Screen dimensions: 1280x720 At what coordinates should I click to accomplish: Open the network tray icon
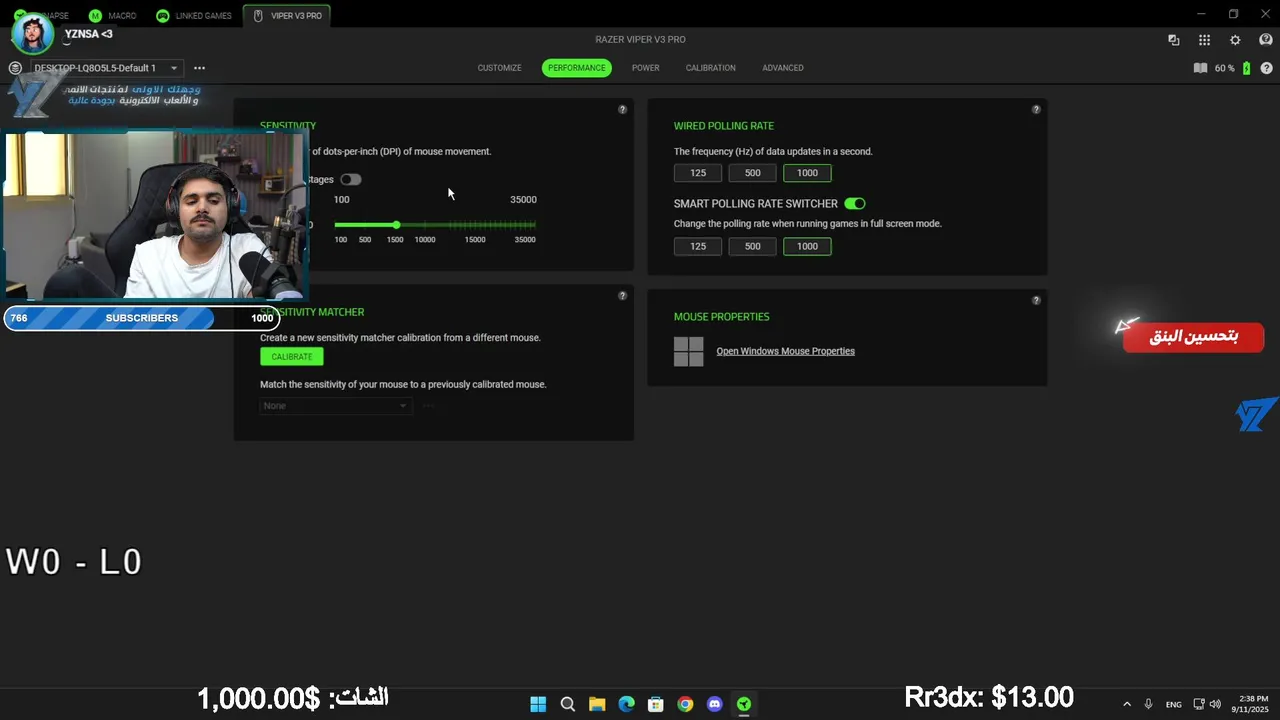pos(1200,704)
